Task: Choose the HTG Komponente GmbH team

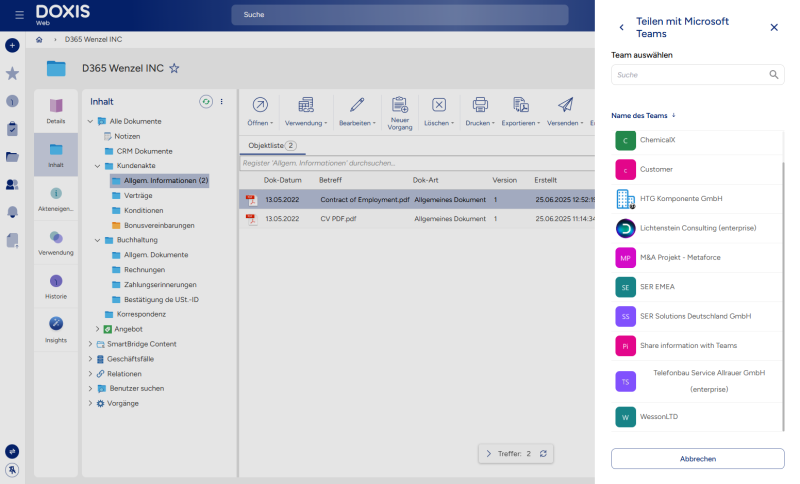Action: pyautogui.click(x=698, y=199)
